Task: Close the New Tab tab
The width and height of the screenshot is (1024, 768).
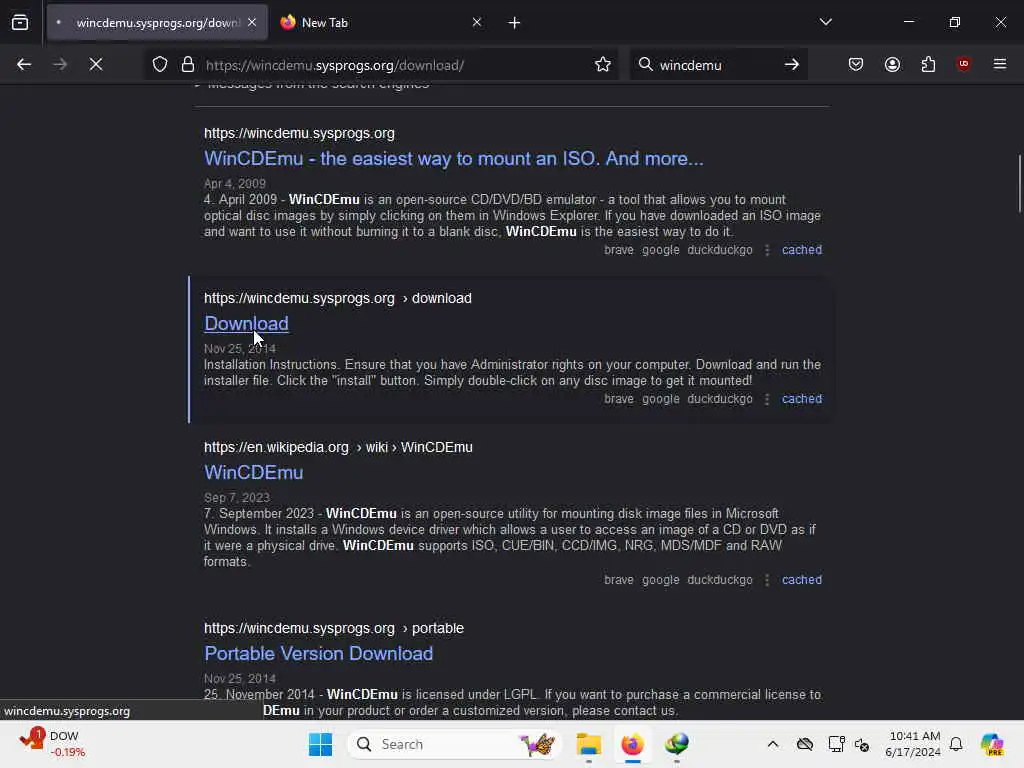Action: (477, 22)
